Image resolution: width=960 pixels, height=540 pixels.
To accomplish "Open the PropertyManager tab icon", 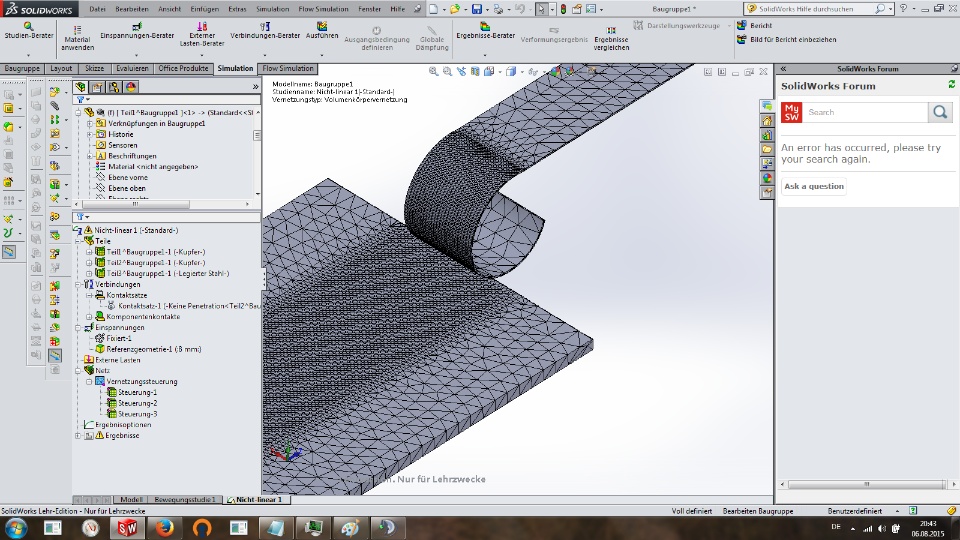I will [x=97, y=87].
